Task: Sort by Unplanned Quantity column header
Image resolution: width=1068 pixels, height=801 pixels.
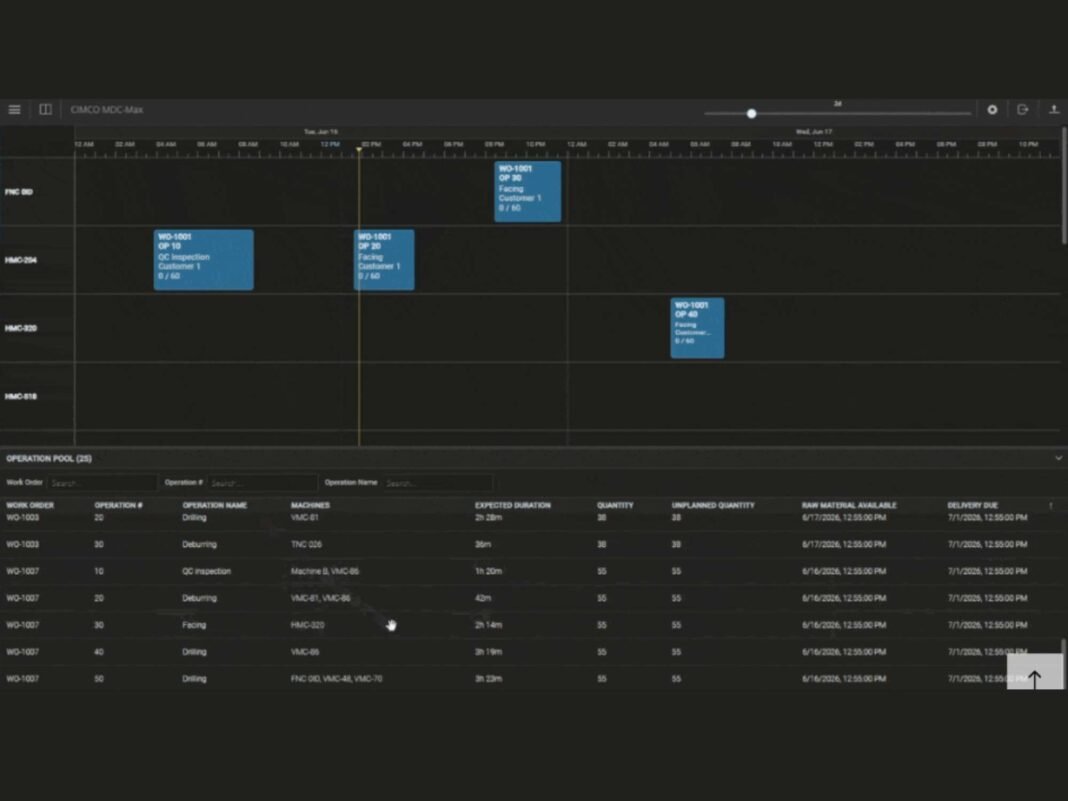Action: point(713,505)
